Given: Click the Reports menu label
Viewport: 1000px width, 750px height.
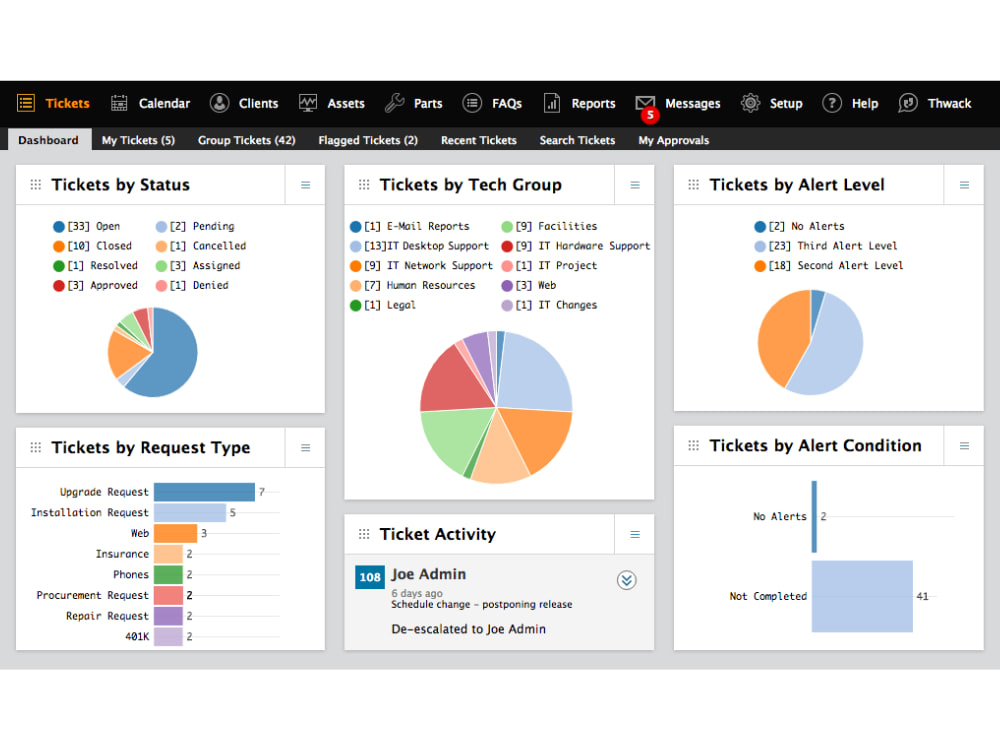Looking at the screenshot, I should click(593, 103).
